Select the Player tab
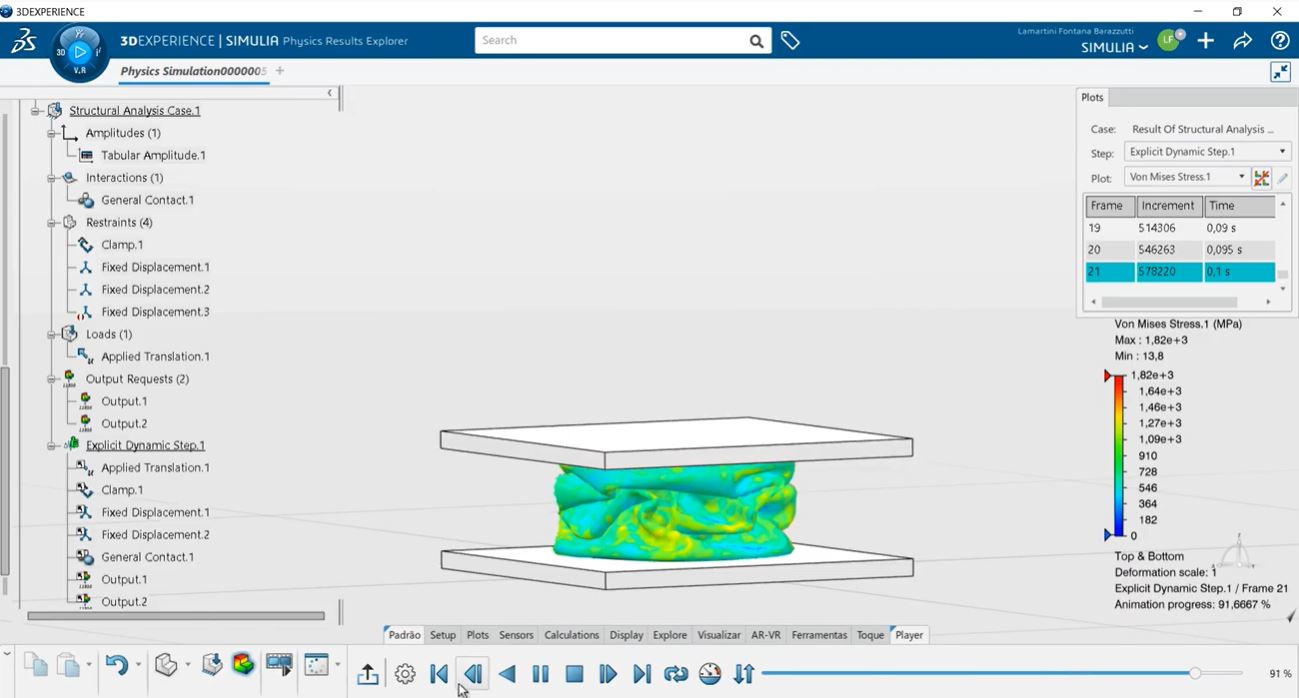This screenshot has height=698, width=1299. pos(908,635)
